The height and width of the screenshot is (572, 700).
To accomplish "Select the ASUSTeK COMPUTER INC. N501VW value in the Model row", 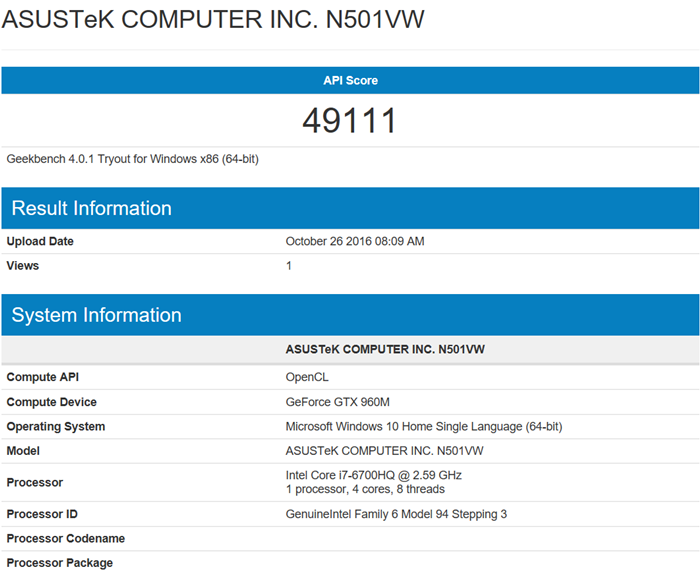I will 384,451.
